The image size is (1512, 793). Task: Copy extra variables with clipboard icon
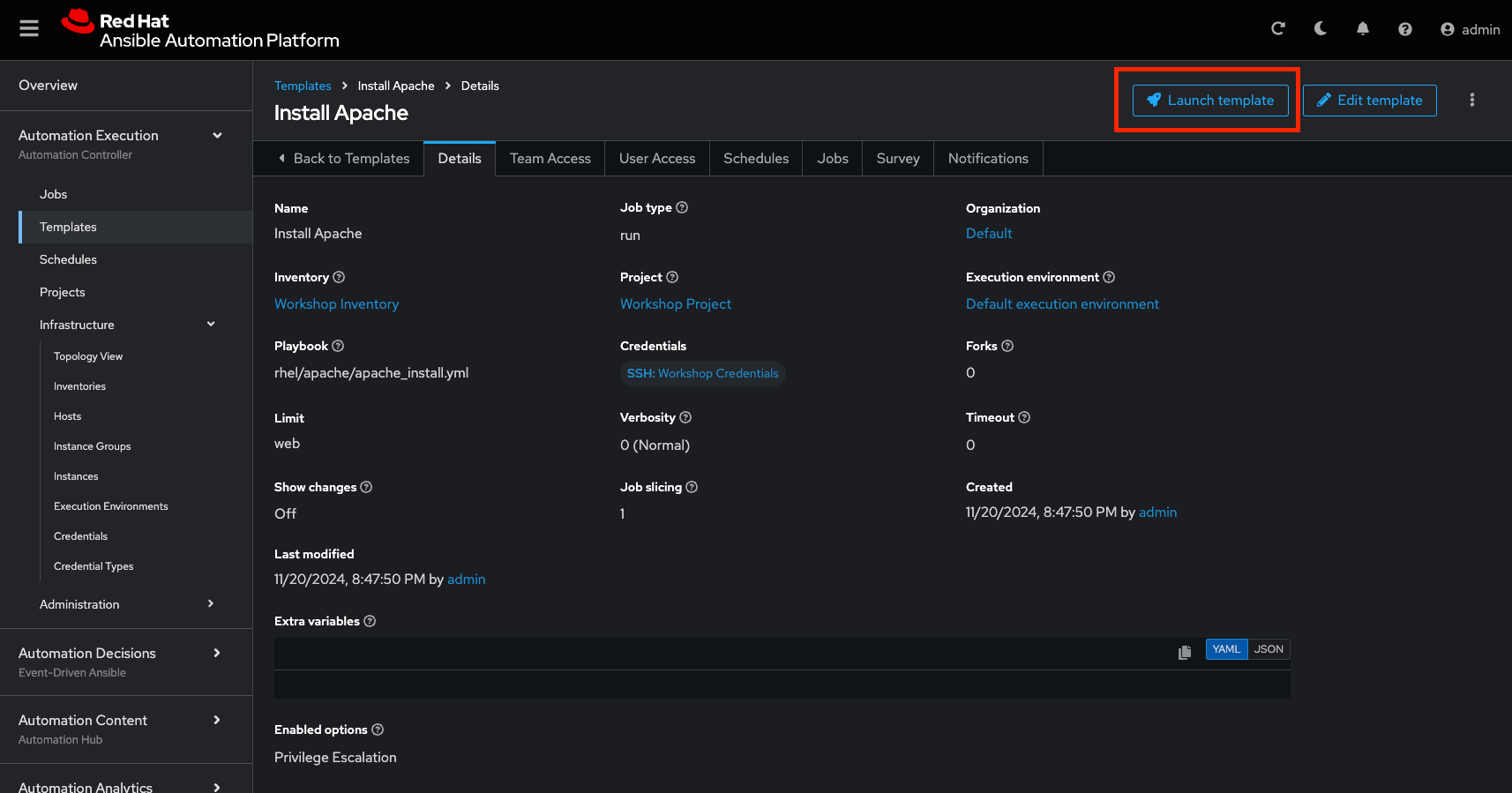pos(1184,652)
